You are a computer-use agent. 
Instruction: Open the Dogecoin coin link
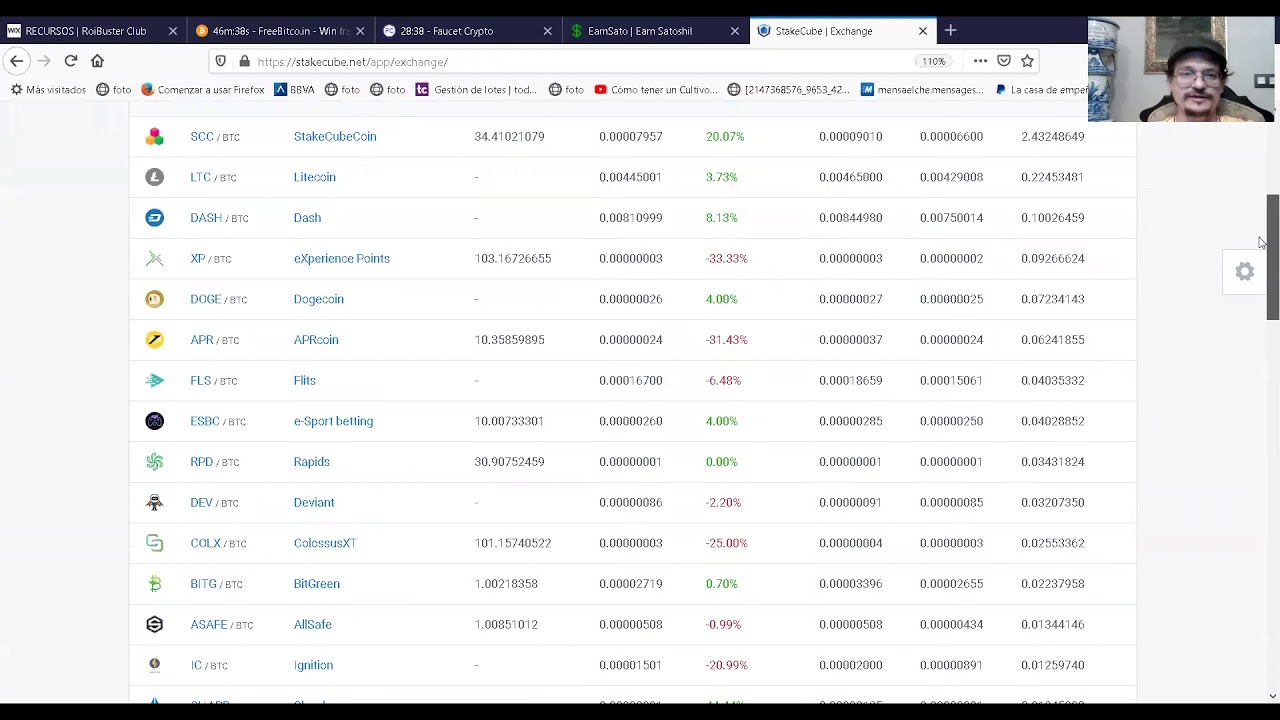tap(318, 299)
